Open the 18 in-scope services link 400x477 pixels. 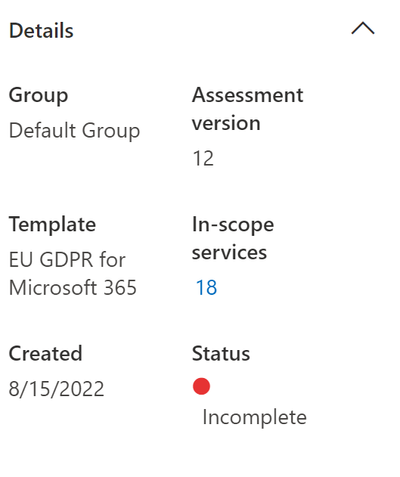click(206, 287)
